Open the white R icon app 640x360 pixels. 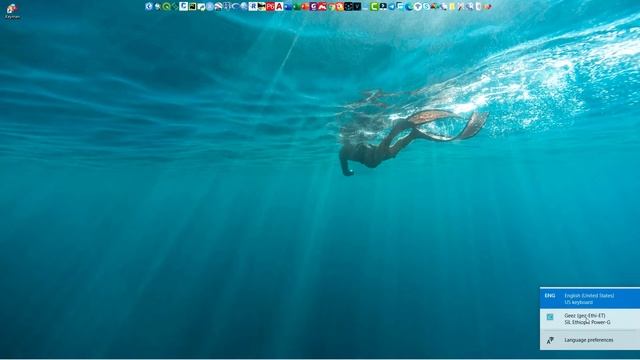click(x=253, y=6)
